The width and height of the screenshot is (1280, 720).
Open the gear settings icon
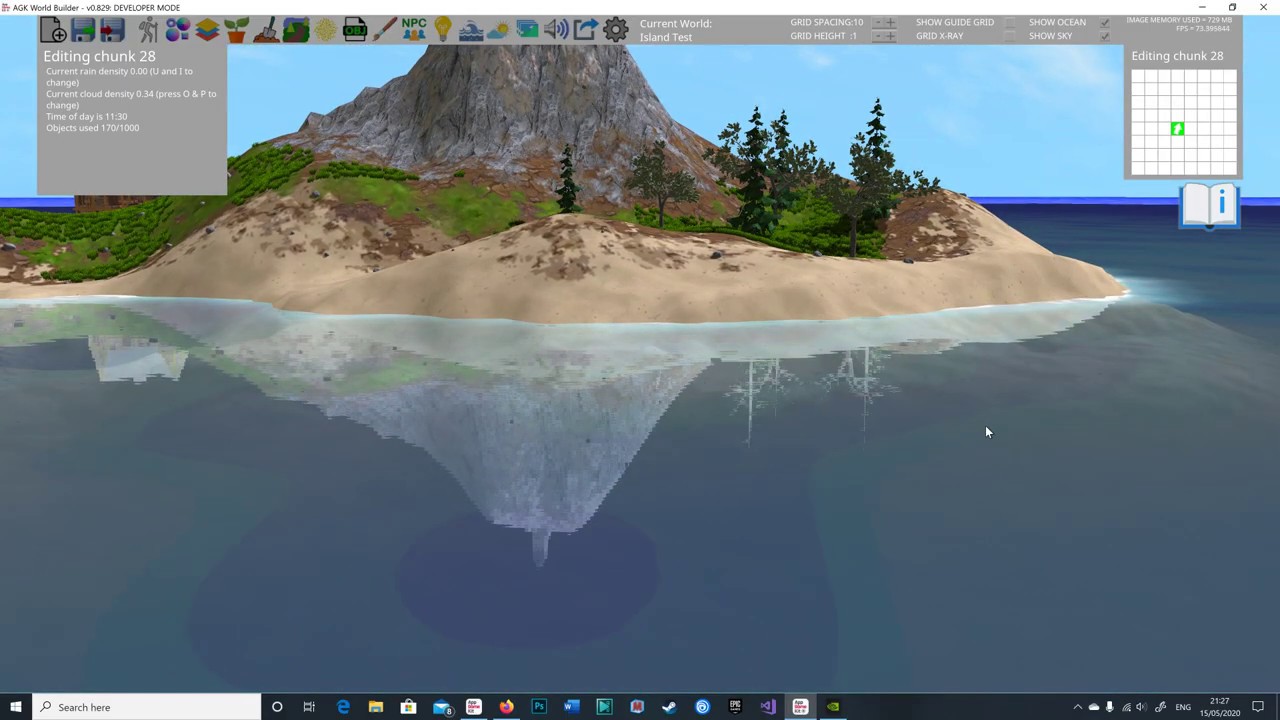click(x=616, y=30)
